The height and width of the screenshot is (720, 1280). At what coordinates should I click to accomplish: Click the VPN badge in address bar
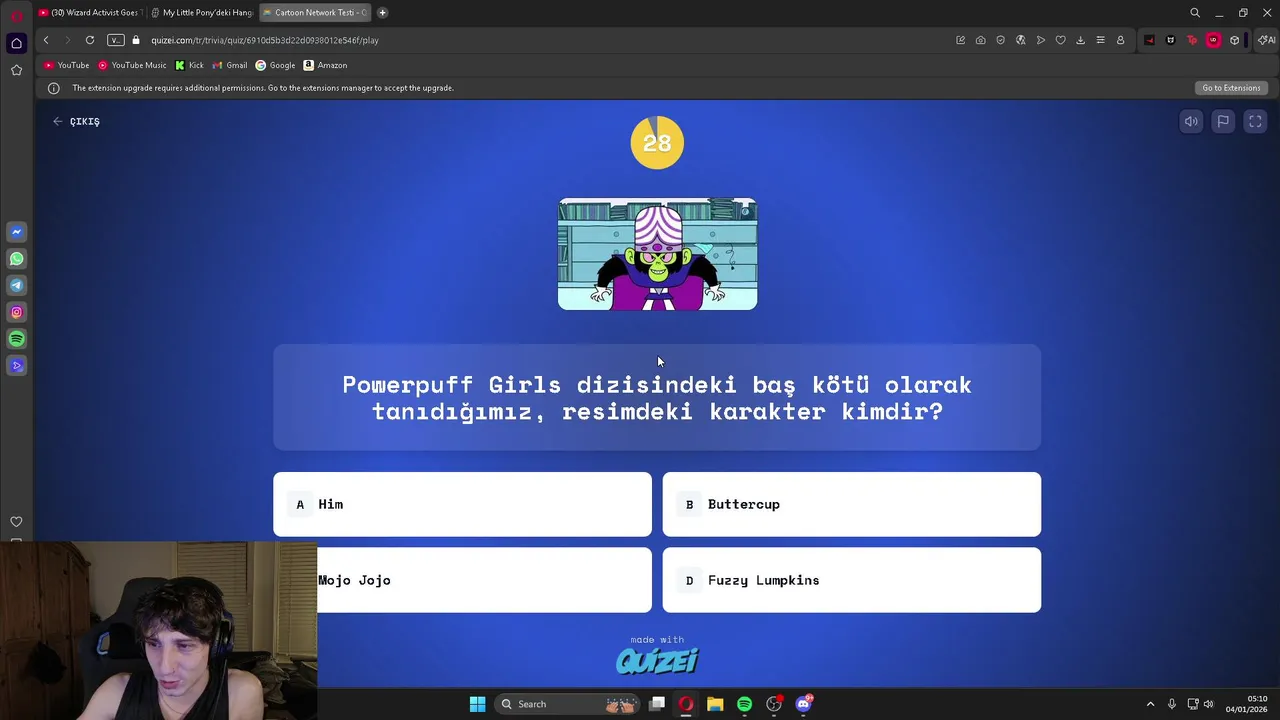pyautogui.click(x=116, y=40)
